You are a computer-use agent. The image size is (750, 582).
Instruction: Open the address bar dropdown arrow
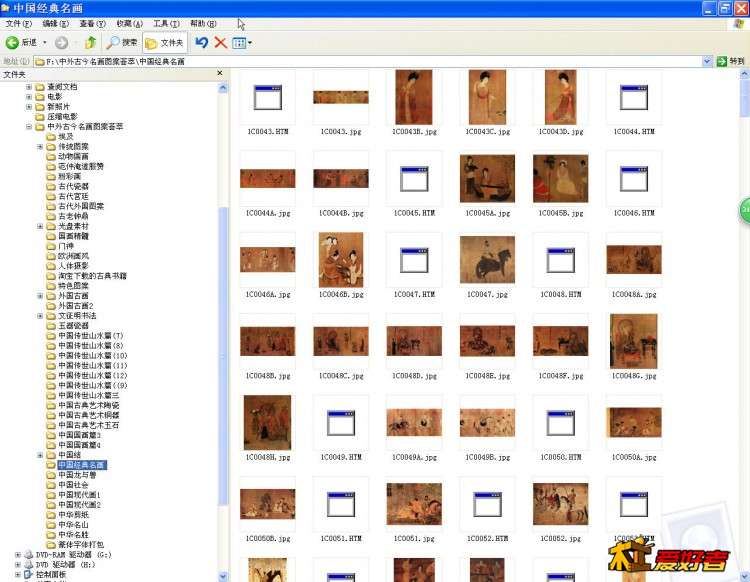[707, 61]
